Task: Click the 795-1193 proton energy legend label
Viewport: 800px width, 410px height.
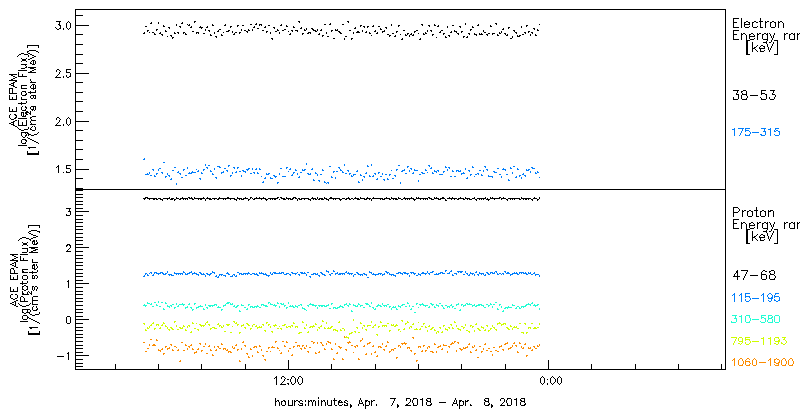Action: (x=759, y=341)
